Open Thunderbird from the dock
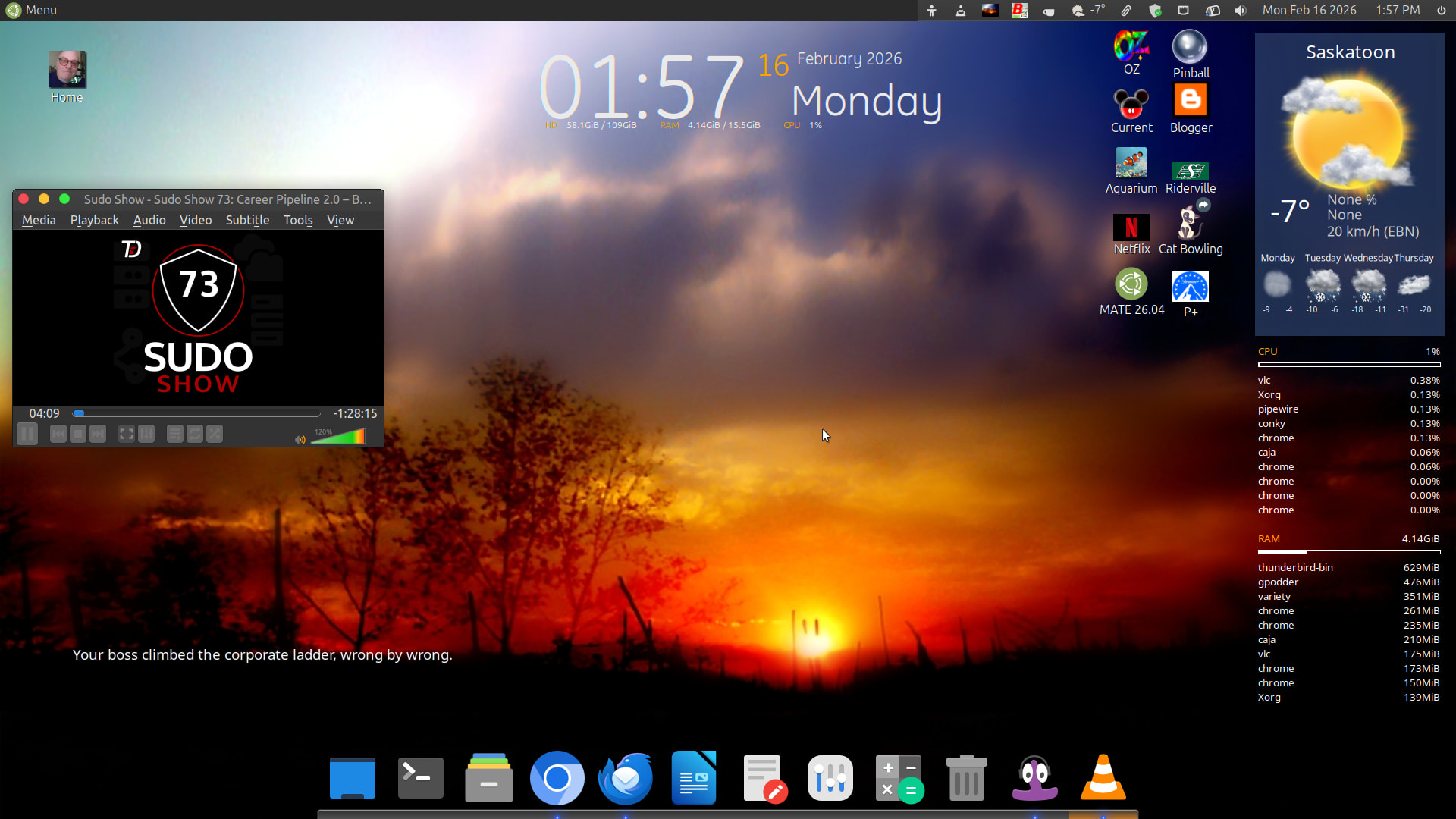The image size is (1456, 819). pyautogui.click(x=626, y=778)
